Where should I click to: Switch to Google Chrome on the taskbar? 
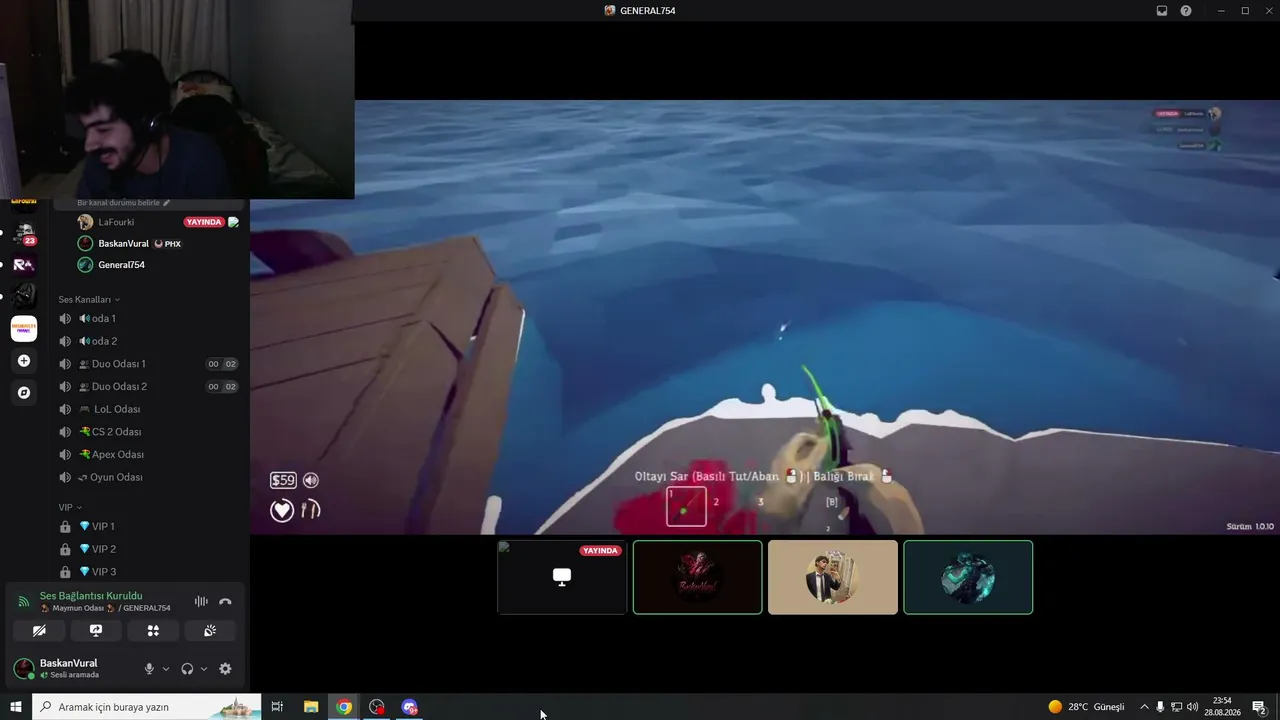click(x=344, y=707)
